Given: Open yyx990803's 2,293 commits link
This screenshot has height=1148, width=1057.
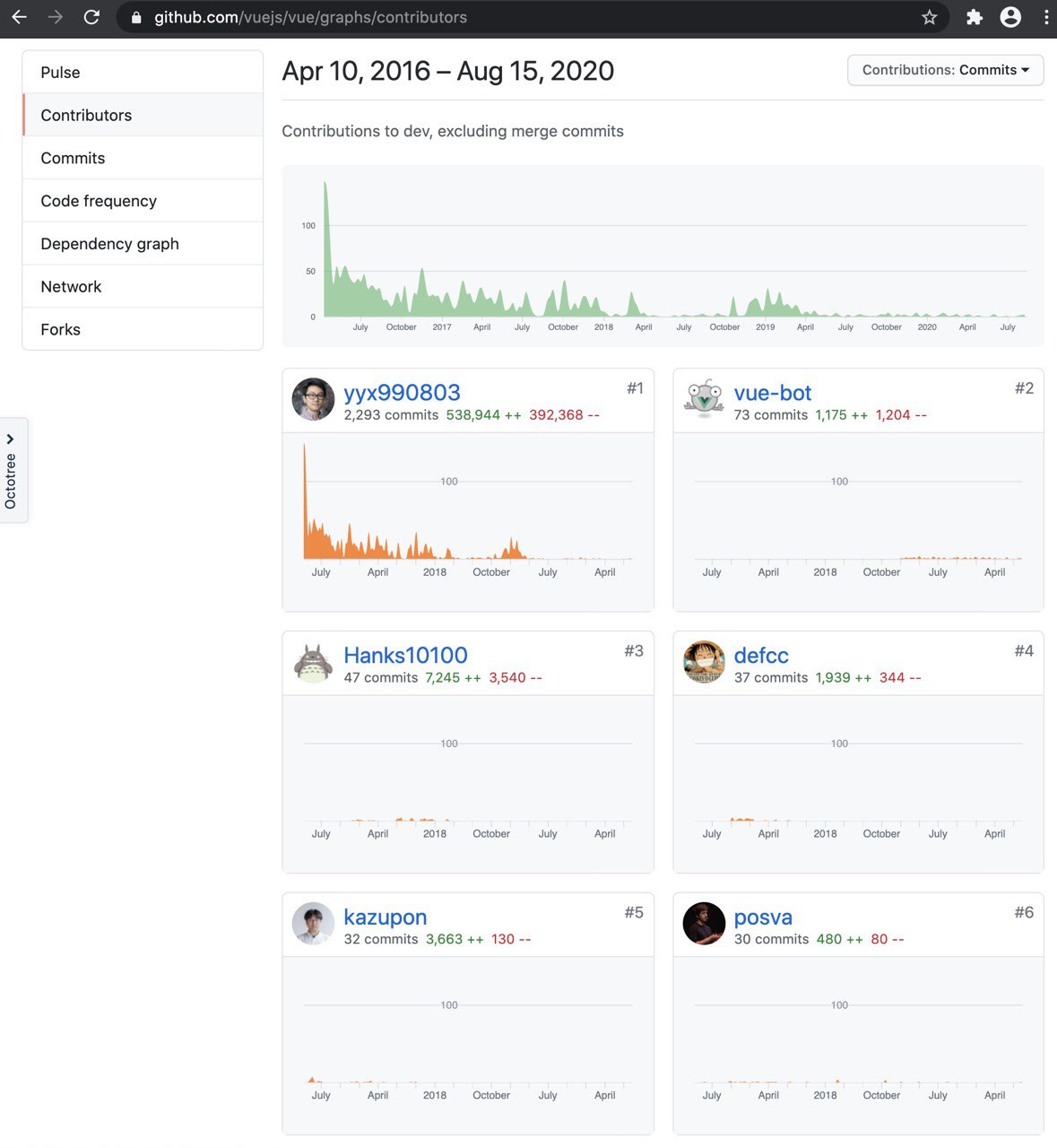Looking at the screenshot, I should pyautogui.click(x=391, y=415).
